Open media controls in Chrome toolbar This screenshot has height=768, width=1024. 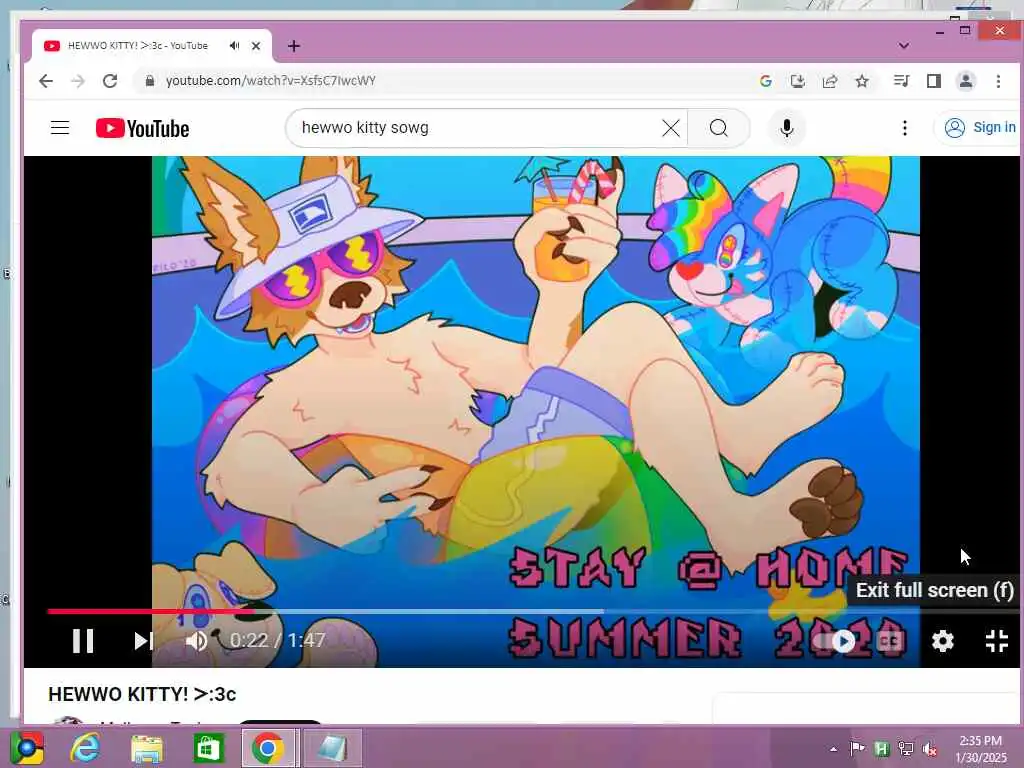click(x=901, y=81)
